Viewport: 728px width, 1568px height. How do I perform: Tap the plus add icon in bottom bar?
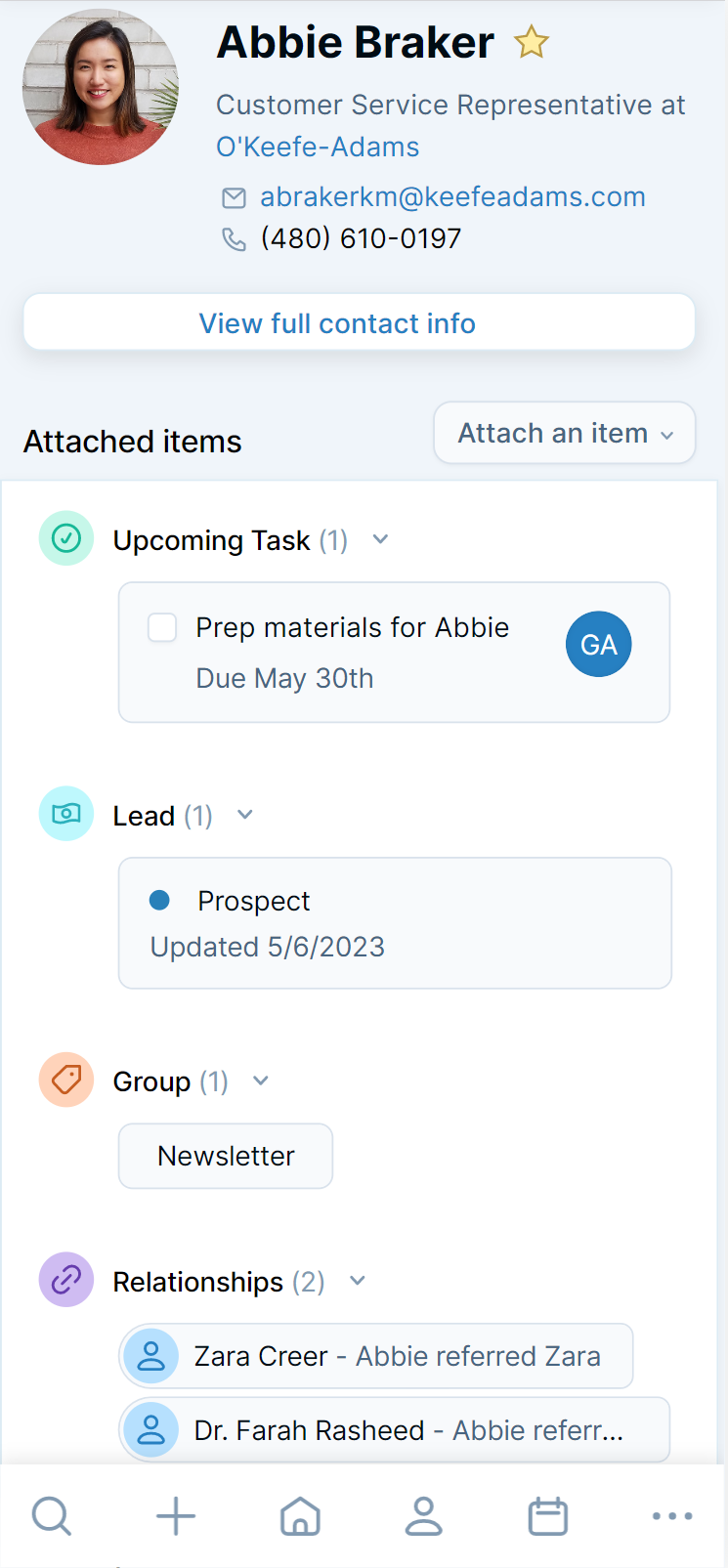click(x=176, y=1516)
